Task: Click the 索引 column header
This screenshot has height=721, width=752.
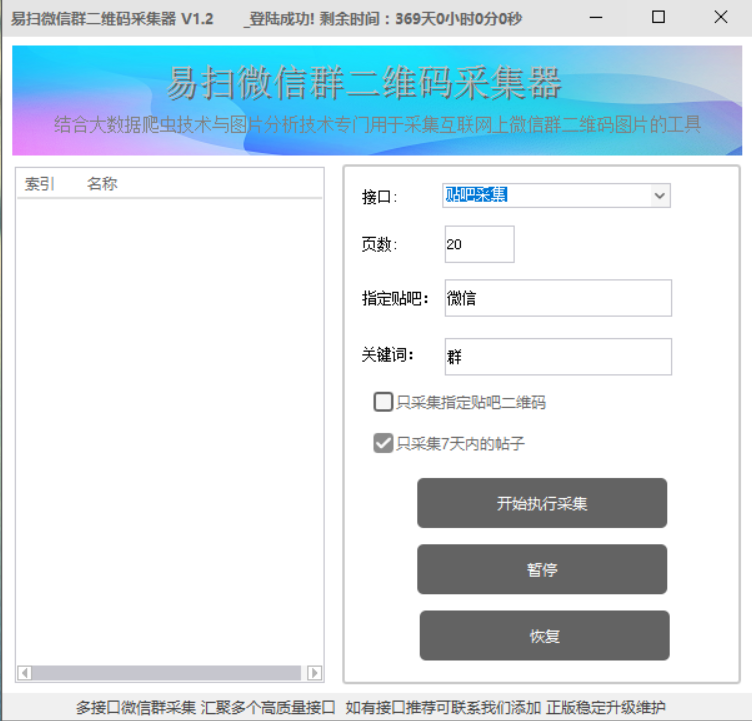Action: [40, 184]
